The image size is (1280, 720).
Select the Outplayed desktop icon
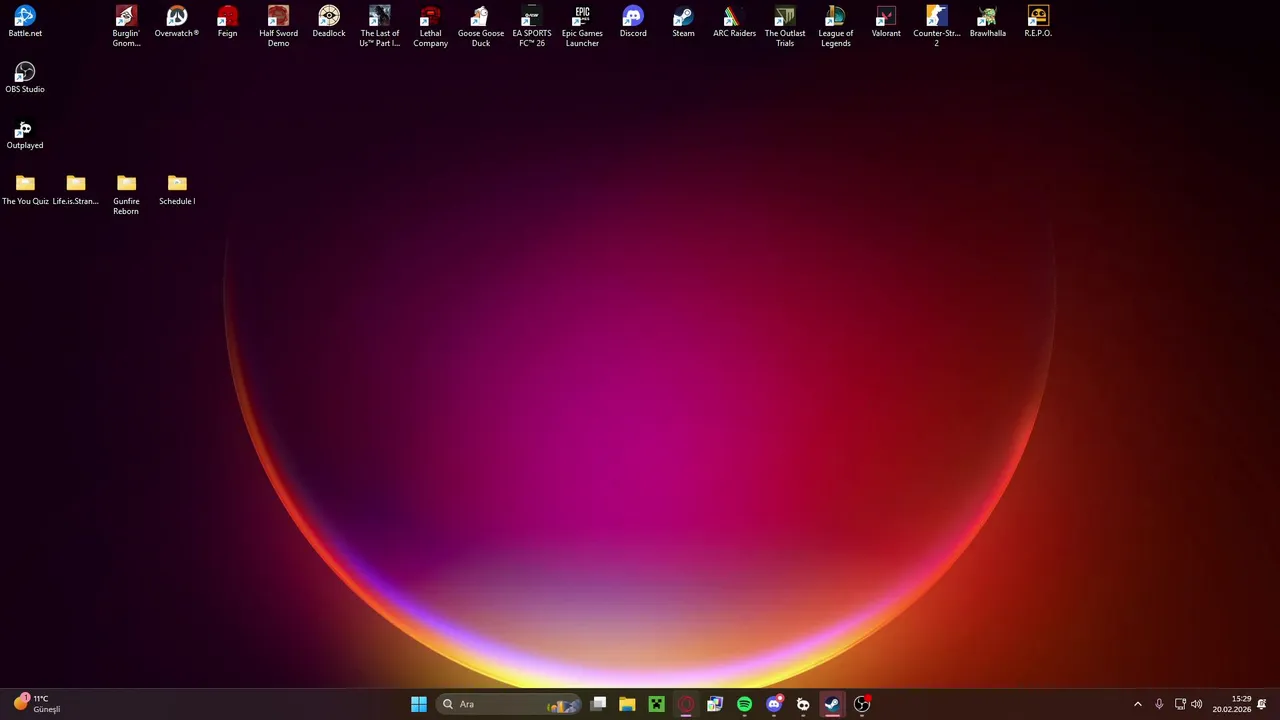click(x=25, y=135)
